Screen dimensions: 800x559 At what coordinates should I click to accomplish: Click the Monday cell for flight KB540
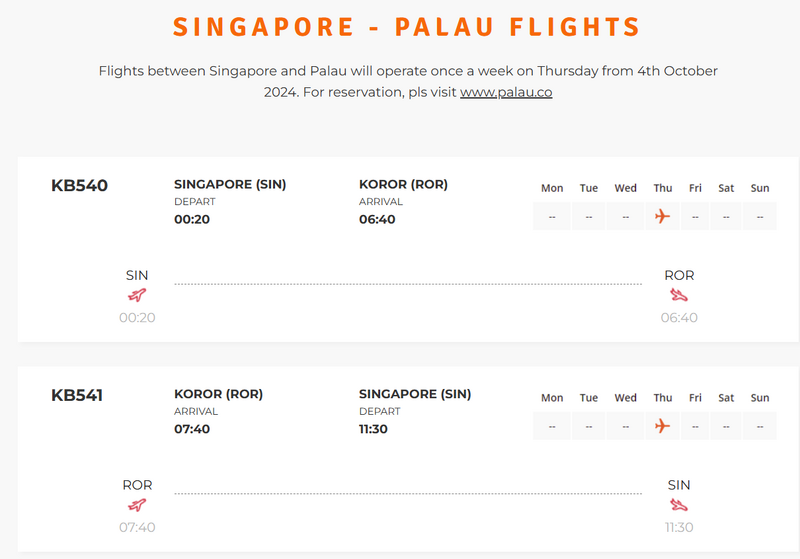(552, 216)
